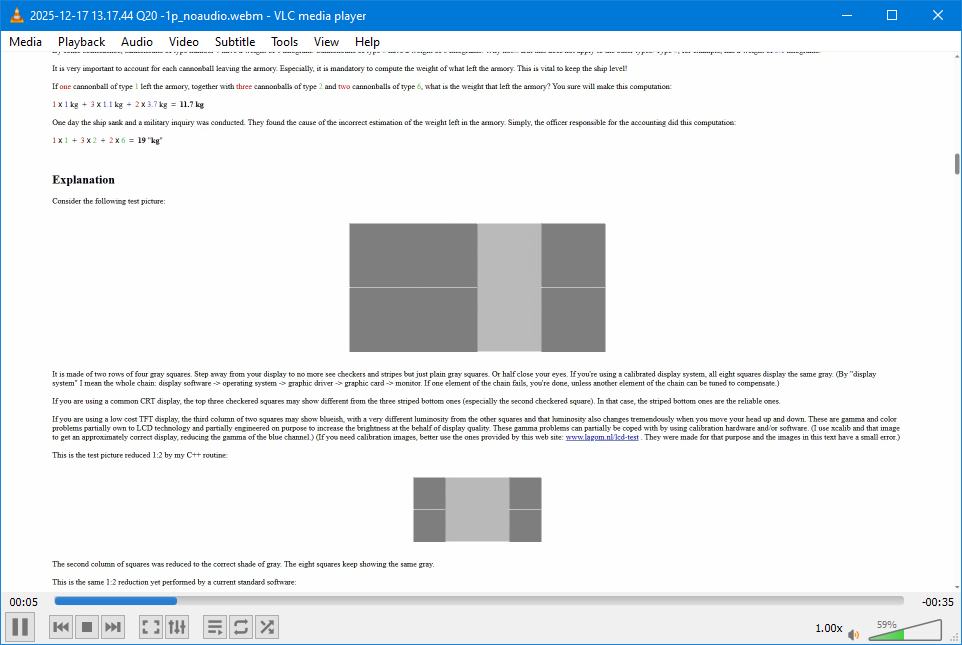This screenshot has width=962, height=645.
Task: Click the small reduced test picture
Action: coord(477,509)
